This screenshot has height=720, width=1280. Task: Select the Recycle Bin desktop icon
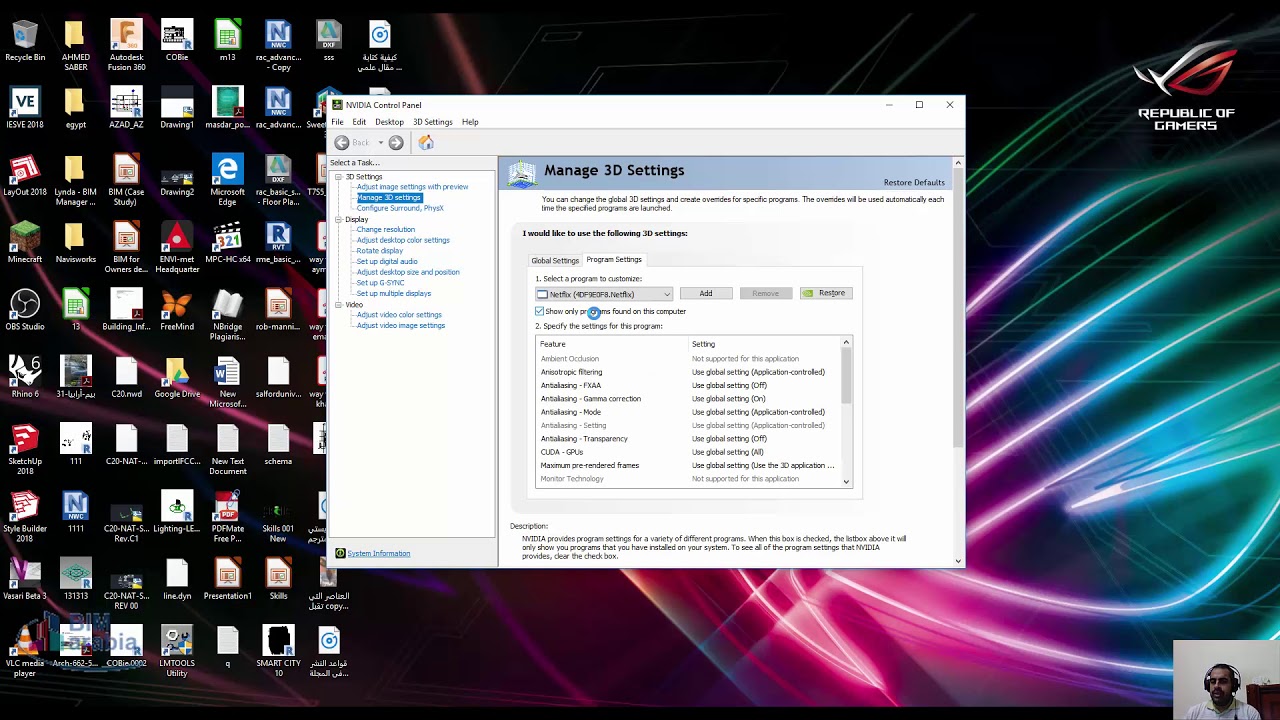point(25,42)
